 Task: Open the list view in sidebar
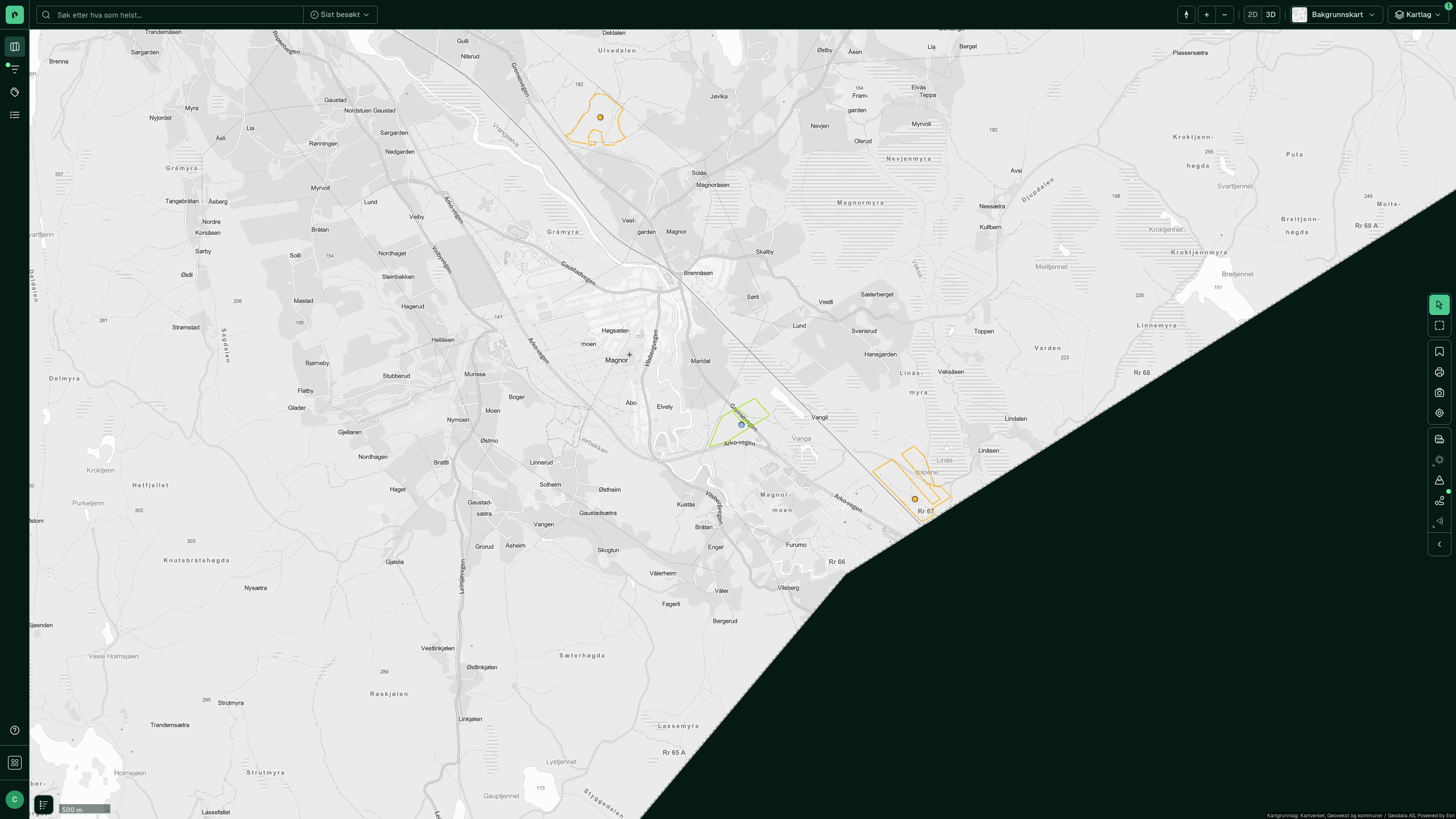click(x=15, y=115)
